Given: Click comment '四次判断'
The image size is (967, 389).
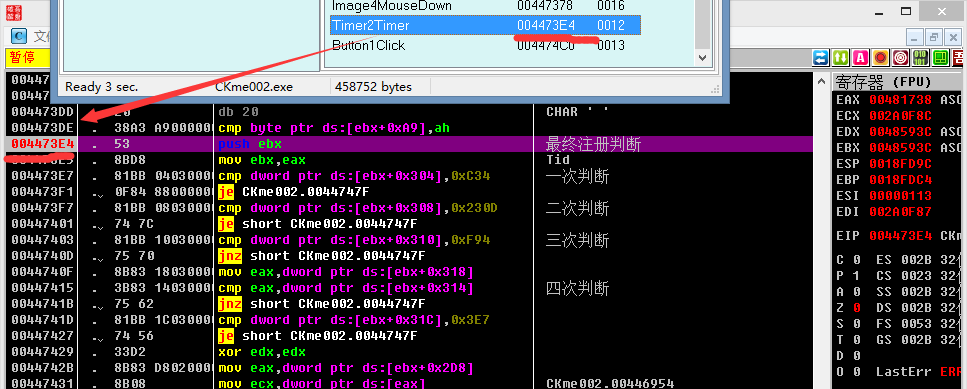Looking at the screenshot, I should coord(577,288).
